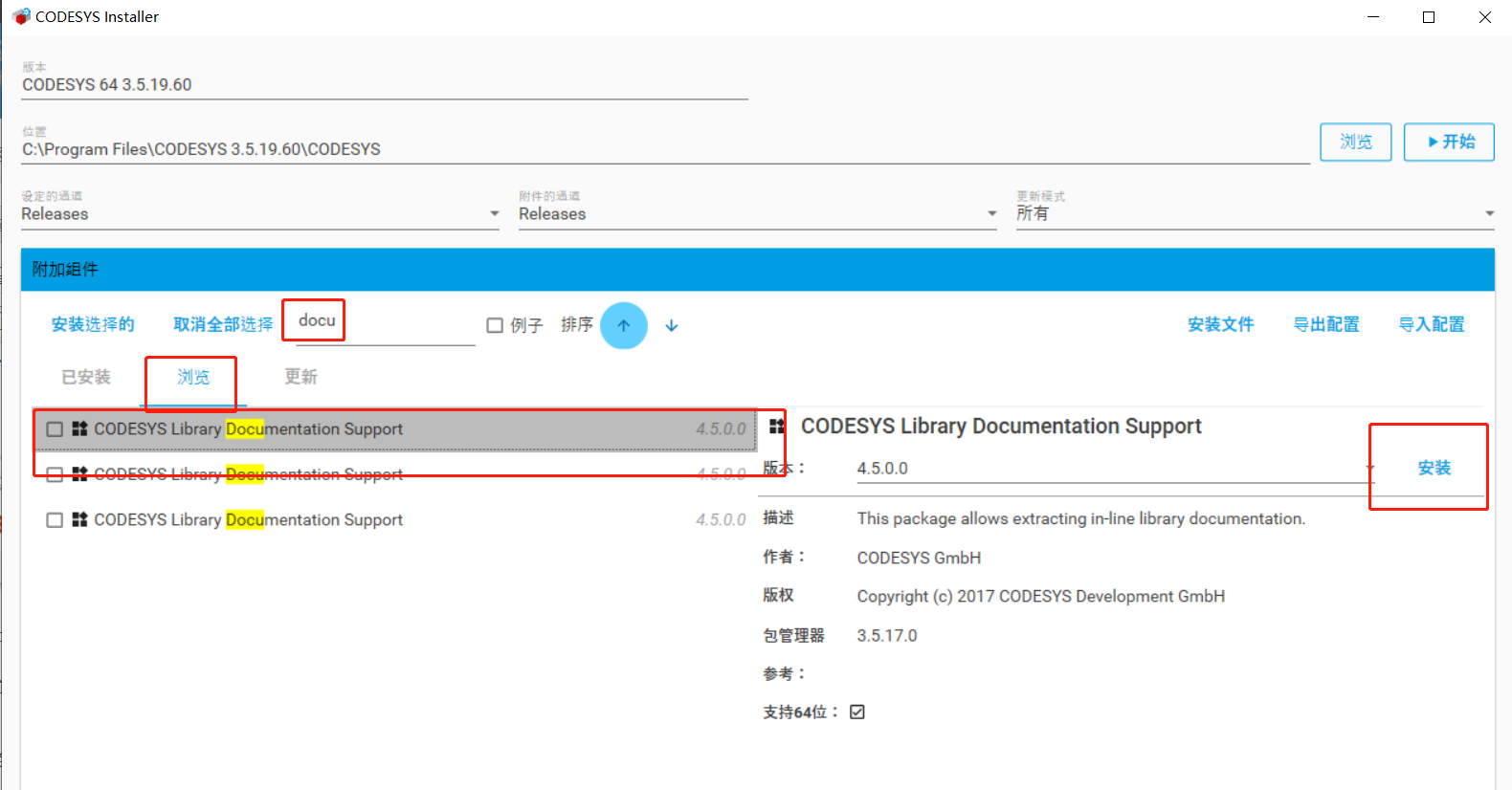Click the 安装选择的 link
The height and width of the screenshot is (790, 1512).
tap(93, 324)
